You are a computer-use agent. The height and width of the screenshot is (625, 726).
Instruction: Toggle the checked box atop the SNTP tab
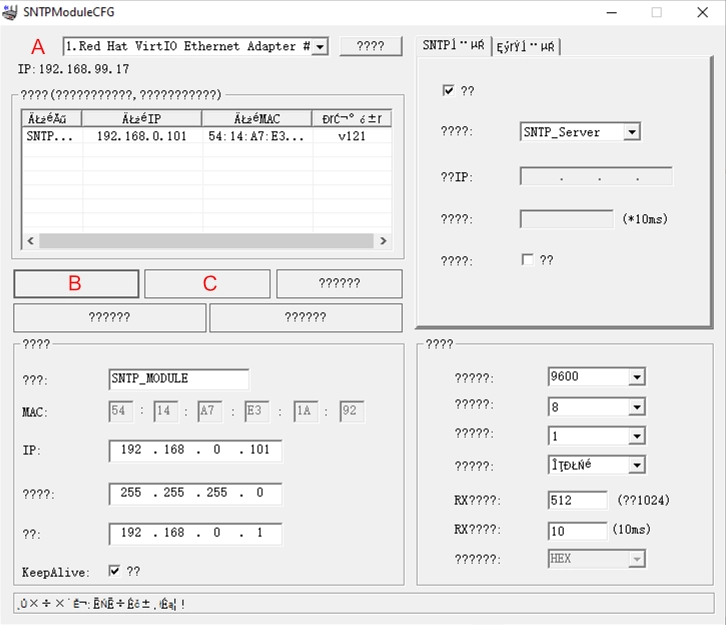tap(448, 90)
